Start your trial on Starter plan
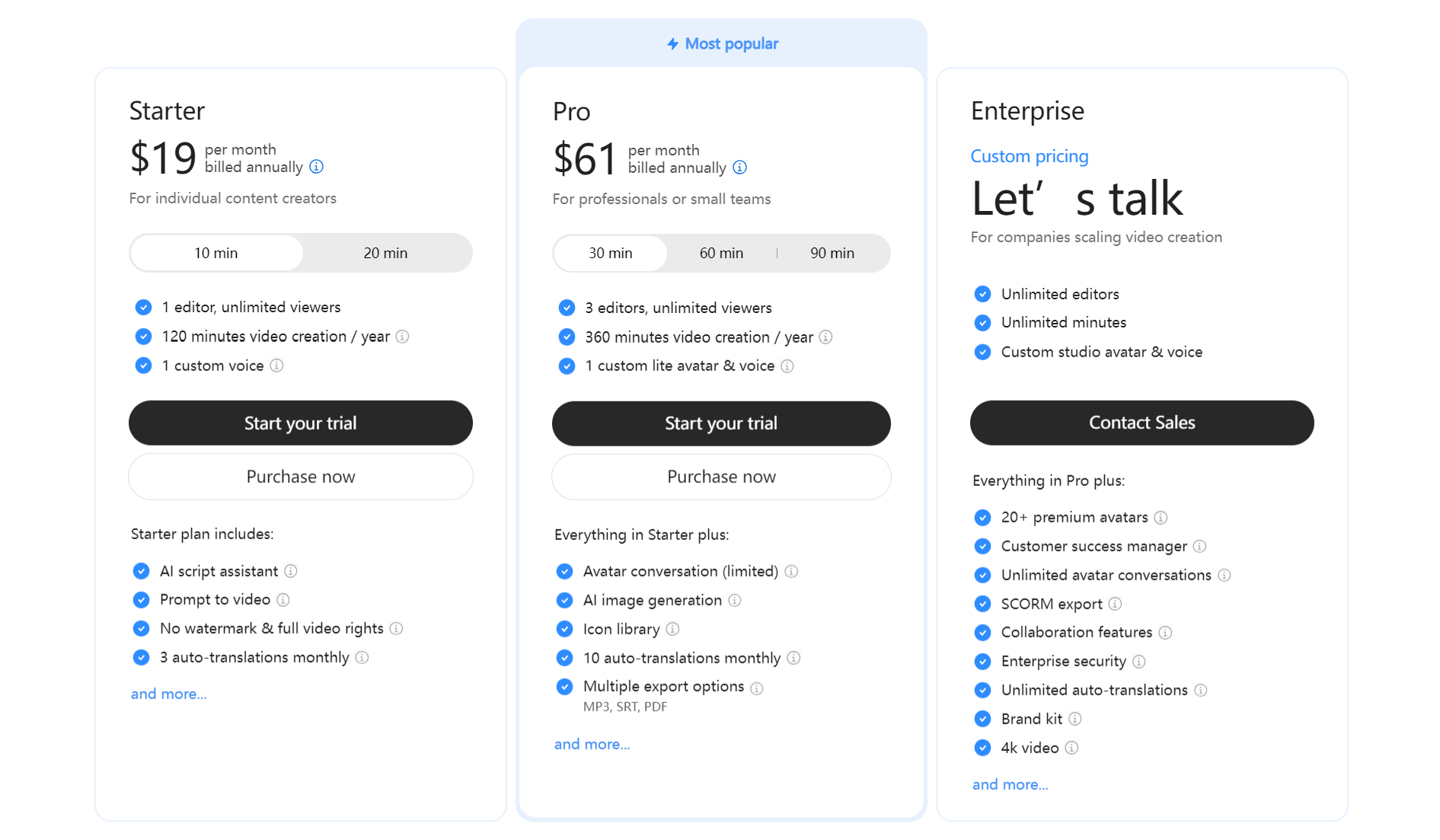 click(300, 423)
